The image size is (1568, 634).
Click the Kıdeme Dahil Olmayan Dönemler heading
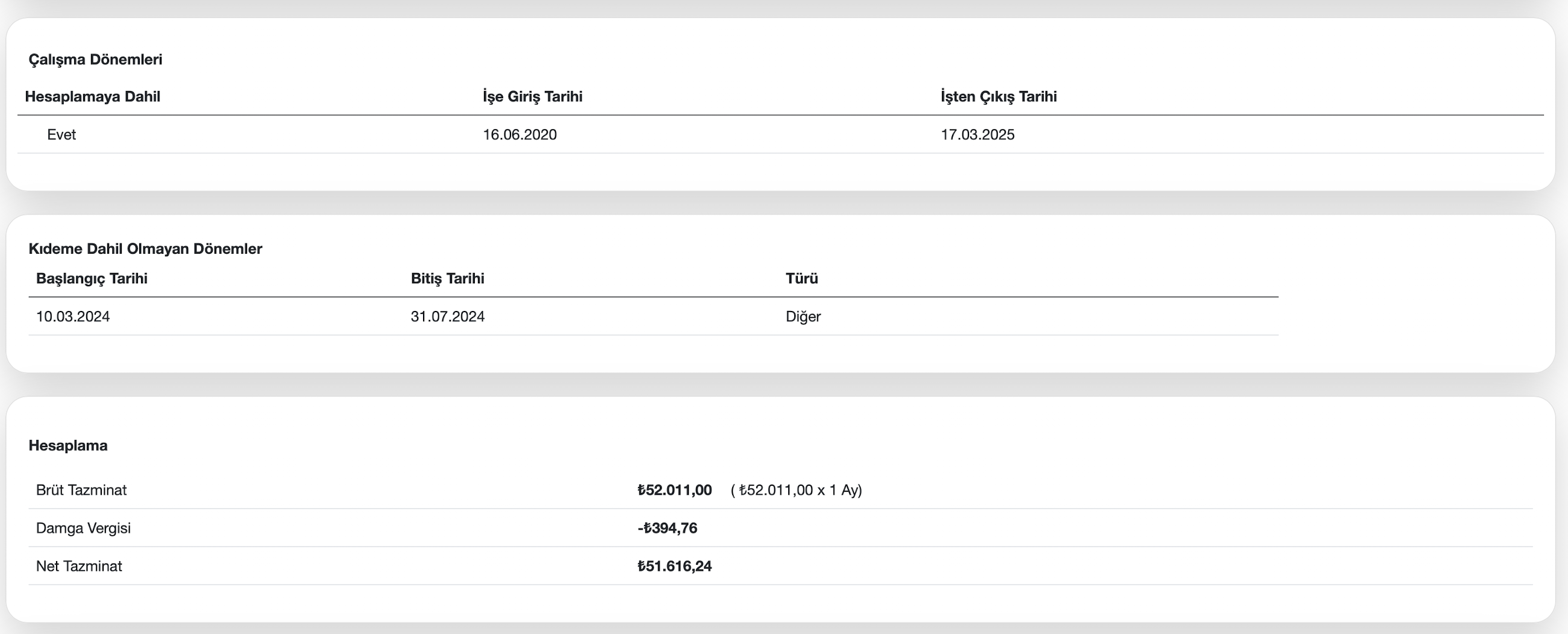(x=145, y=248)
